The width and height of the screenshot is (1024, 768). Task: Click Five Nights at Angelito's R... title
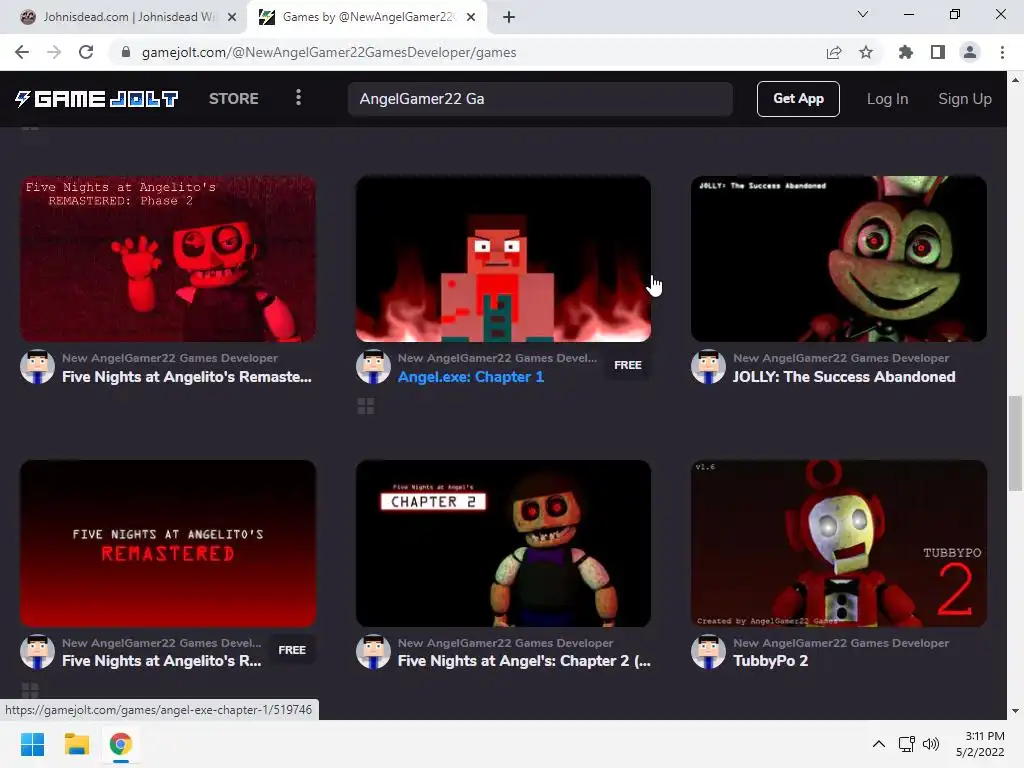(162, 661)
